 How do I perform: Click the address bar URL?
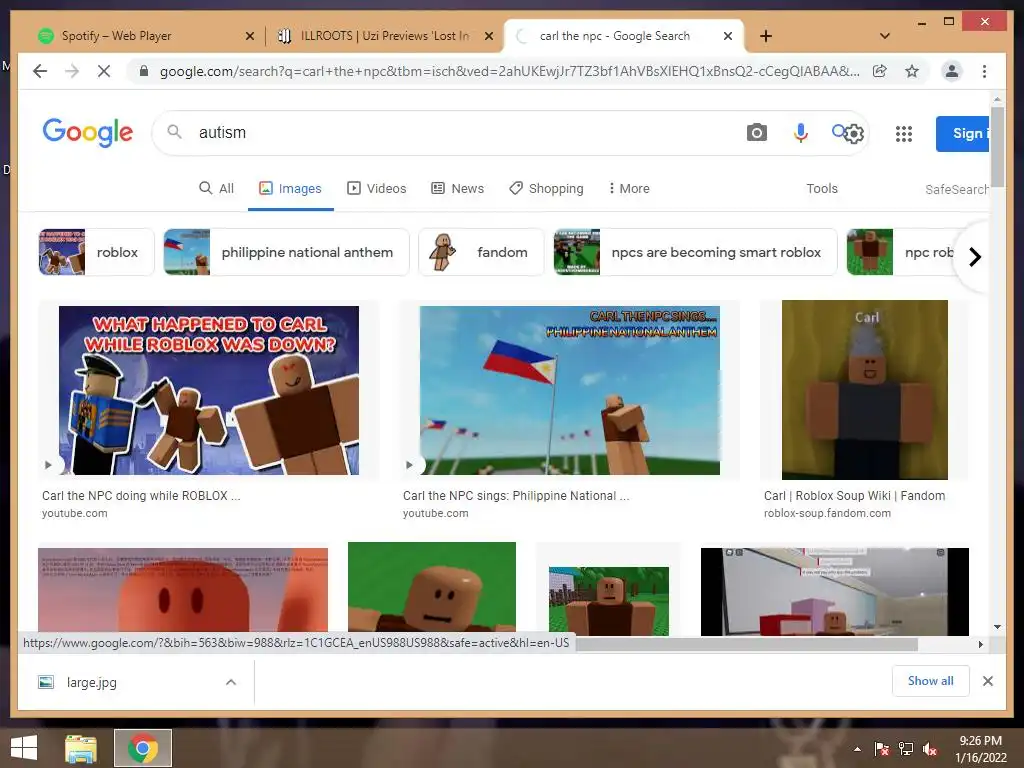coord(509,71)
